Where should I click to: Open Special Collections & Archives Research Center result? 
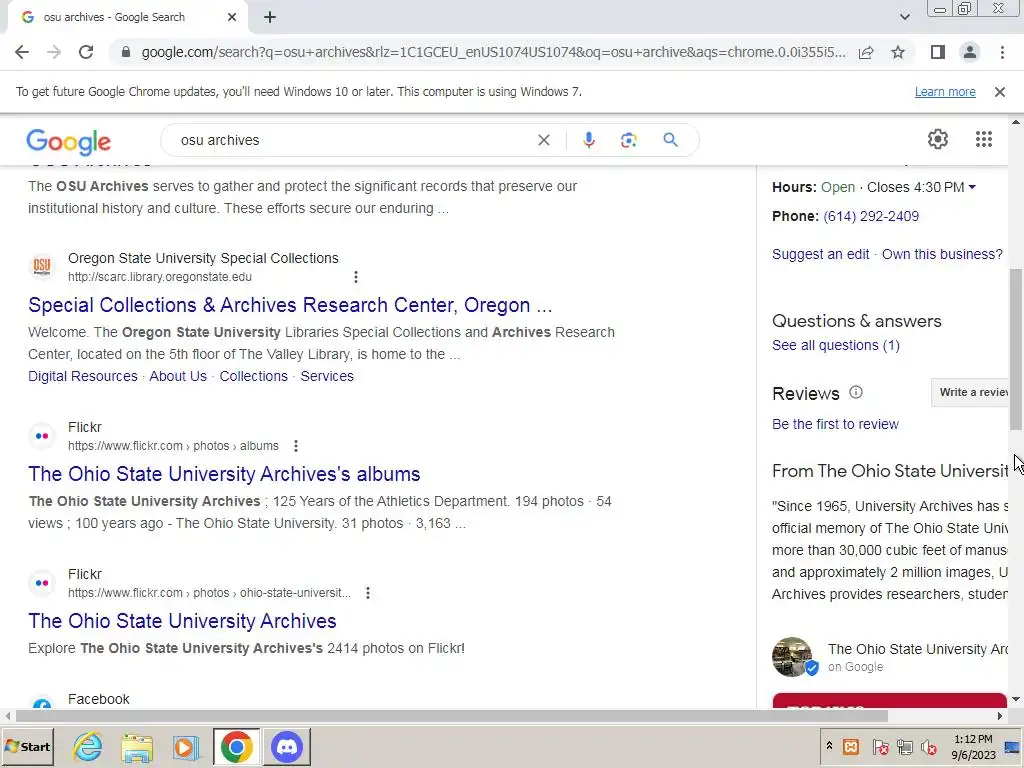coord(290,305)
